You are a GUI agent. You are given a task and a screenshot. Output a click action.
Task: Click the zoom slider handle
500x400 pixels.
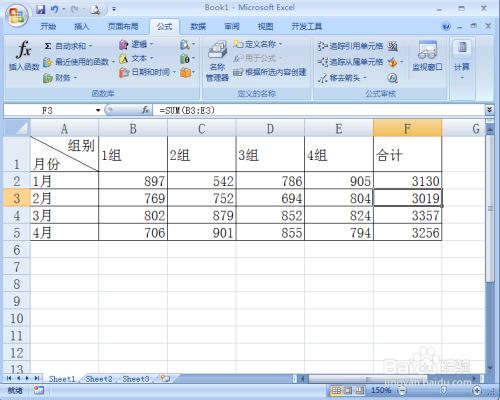point(444,390)
